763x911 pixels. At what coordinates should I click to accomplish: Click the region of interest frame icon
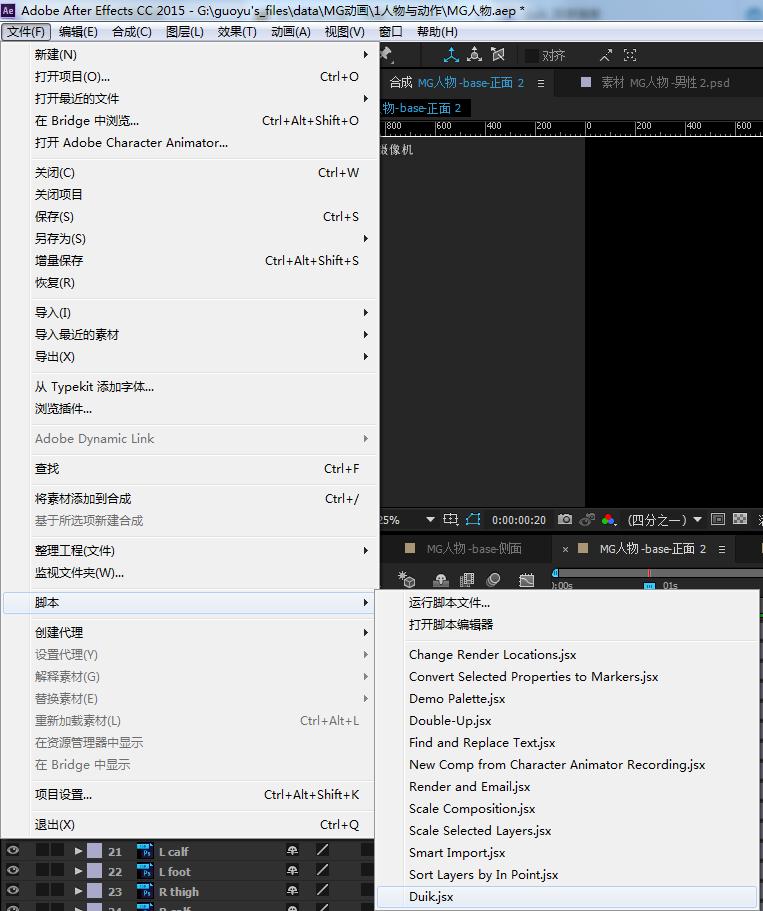718,519
